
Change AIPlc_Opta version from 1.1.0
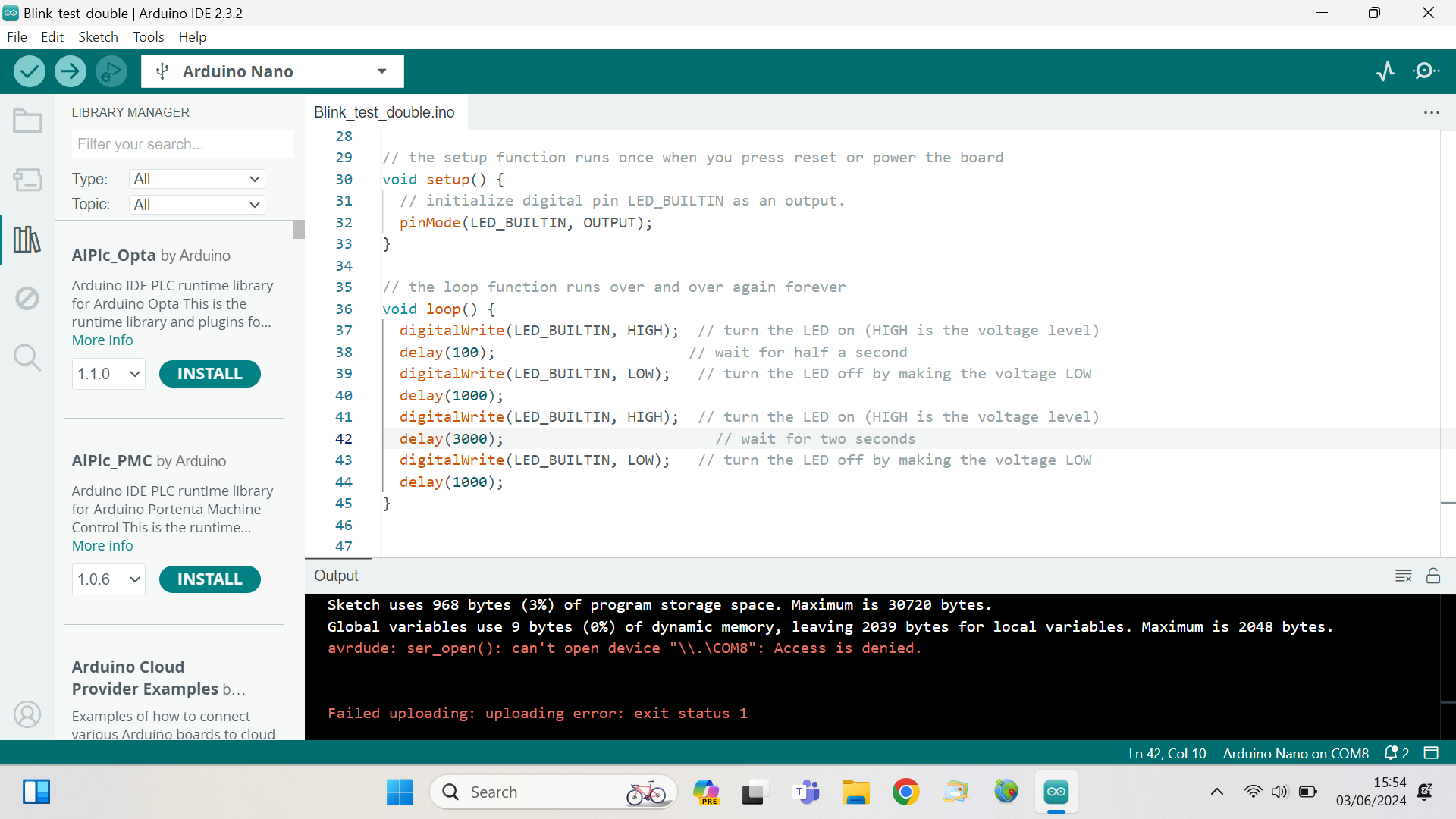click(x=108, y=373)
